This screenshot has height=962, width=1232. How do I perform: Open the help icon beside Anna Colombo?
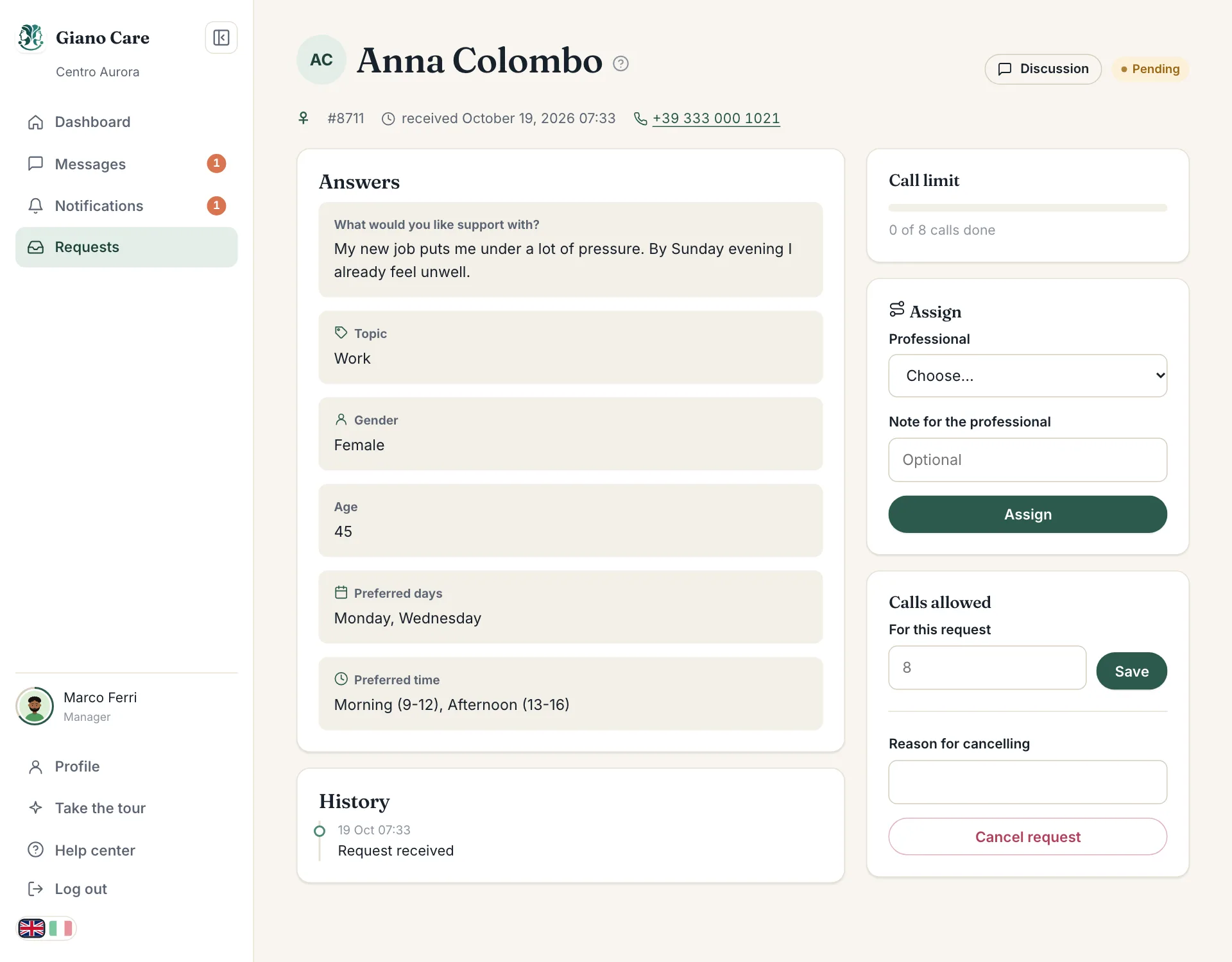[620, 63]
